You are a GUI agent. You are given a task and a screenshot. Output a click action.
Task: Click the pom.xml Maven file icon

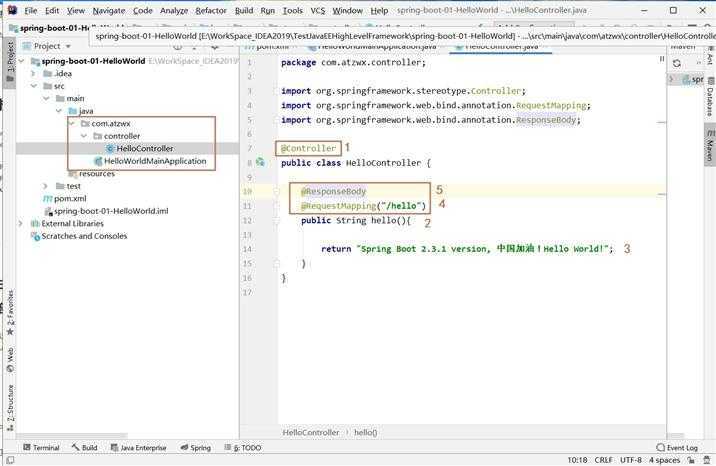coord(47,199)
